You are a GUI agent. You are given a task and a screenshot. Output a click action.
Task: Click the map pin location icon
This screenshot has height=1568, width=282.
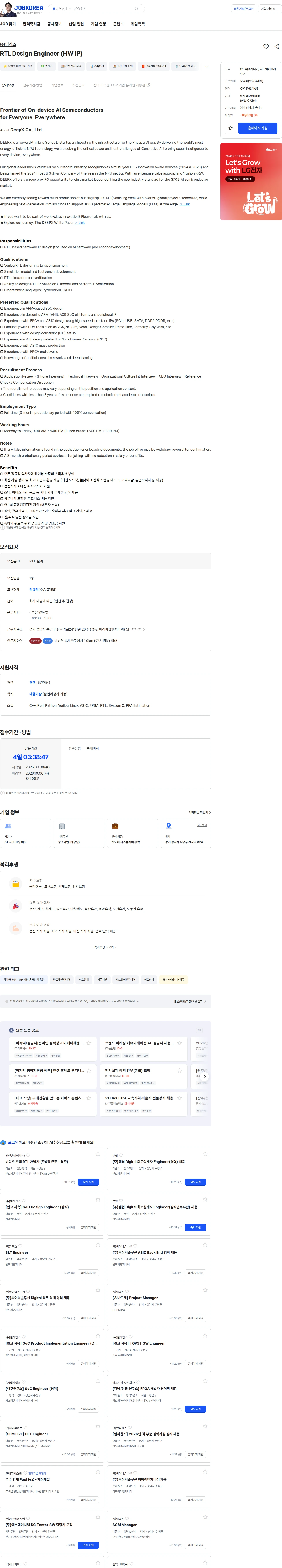(169, 826)
